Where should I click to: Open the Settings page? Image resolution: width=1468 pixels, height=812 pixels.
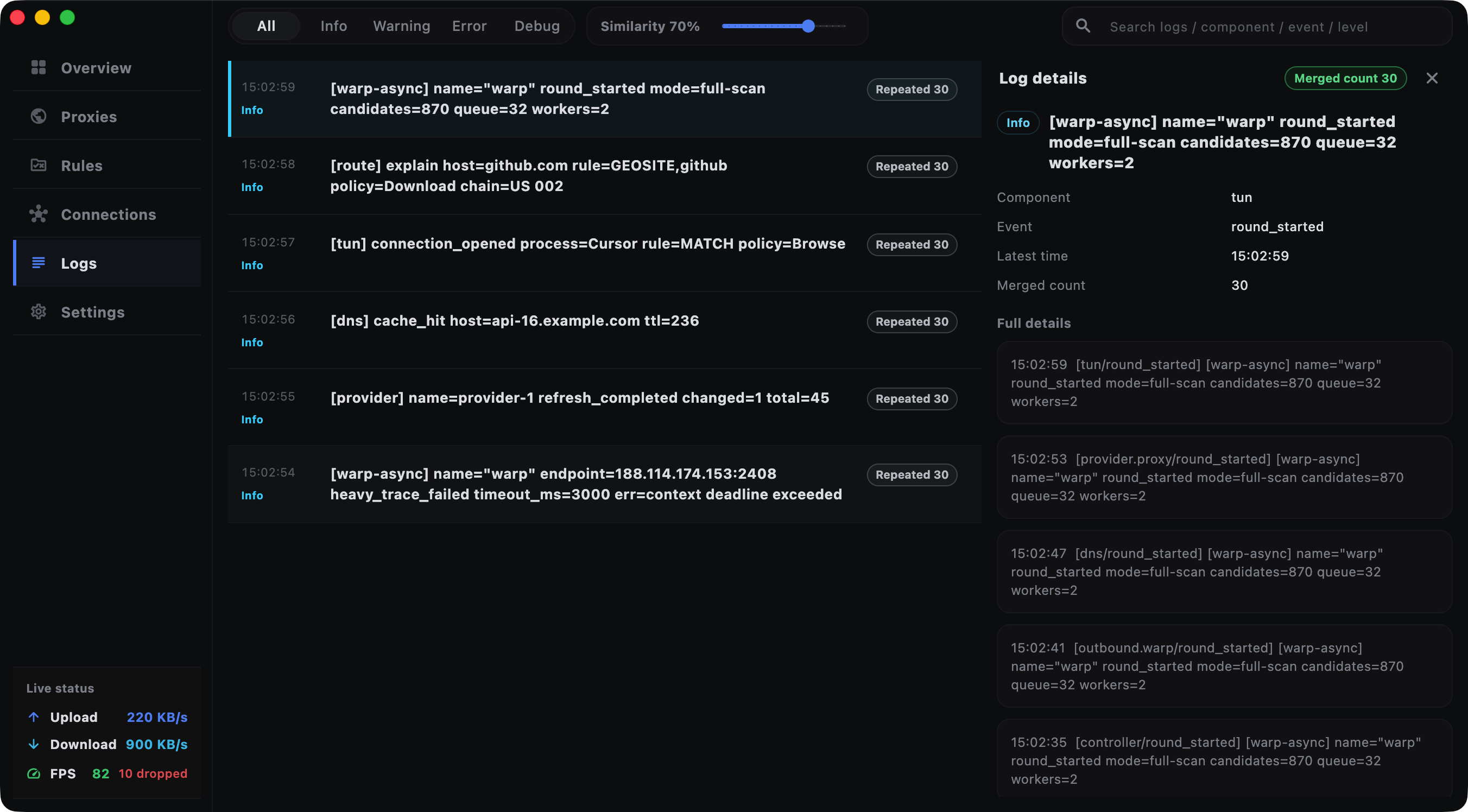click(106, 312)
